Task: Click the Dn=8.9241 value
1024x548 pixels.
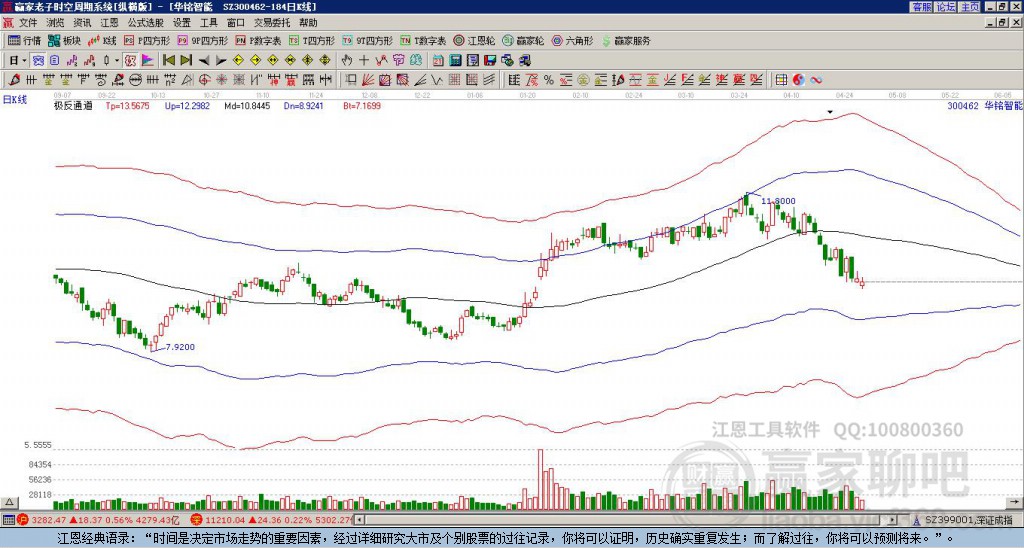Action: 304,105
